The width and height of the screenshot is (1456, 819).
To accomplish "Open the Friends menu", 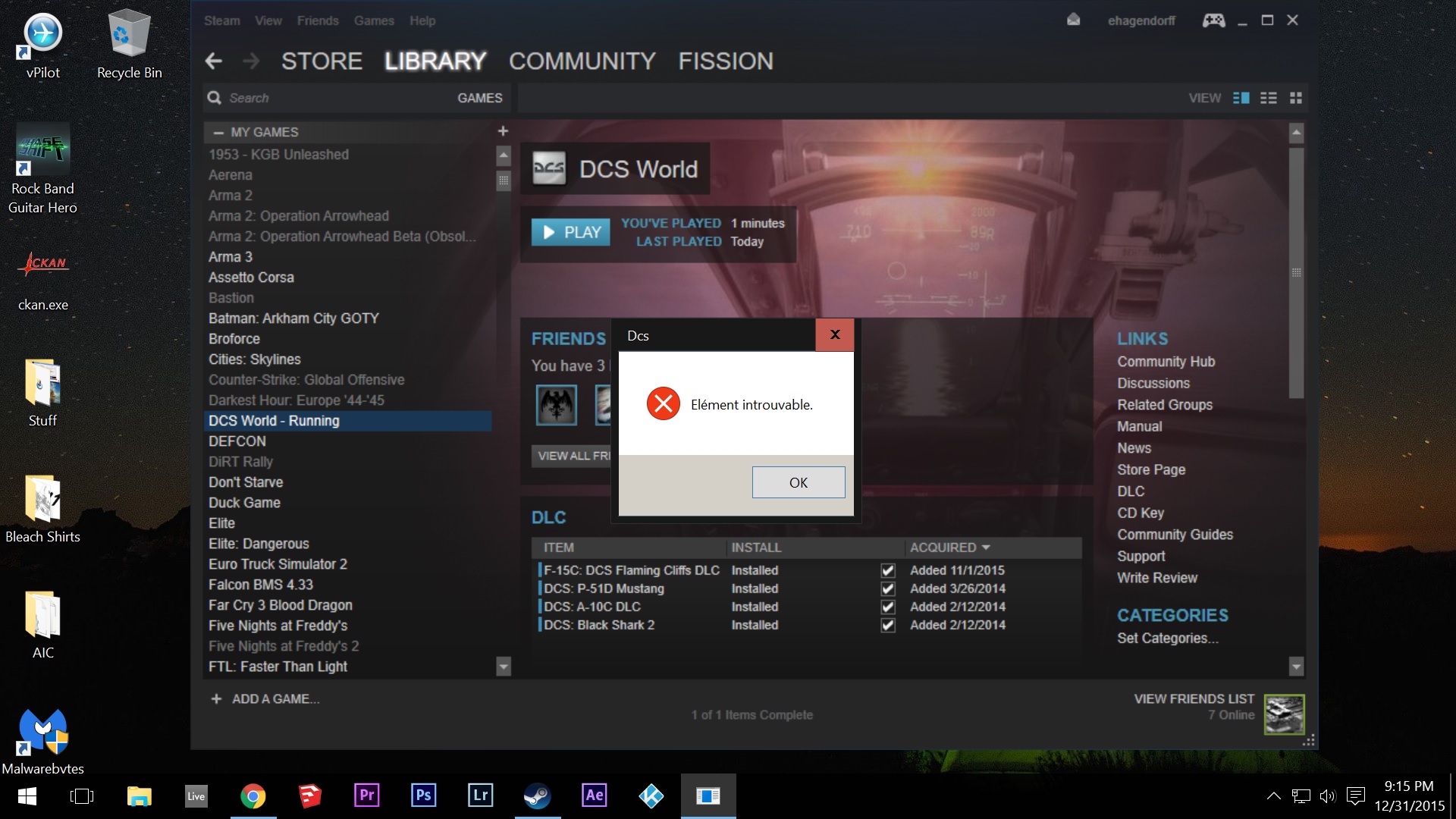I will point(318,20).
